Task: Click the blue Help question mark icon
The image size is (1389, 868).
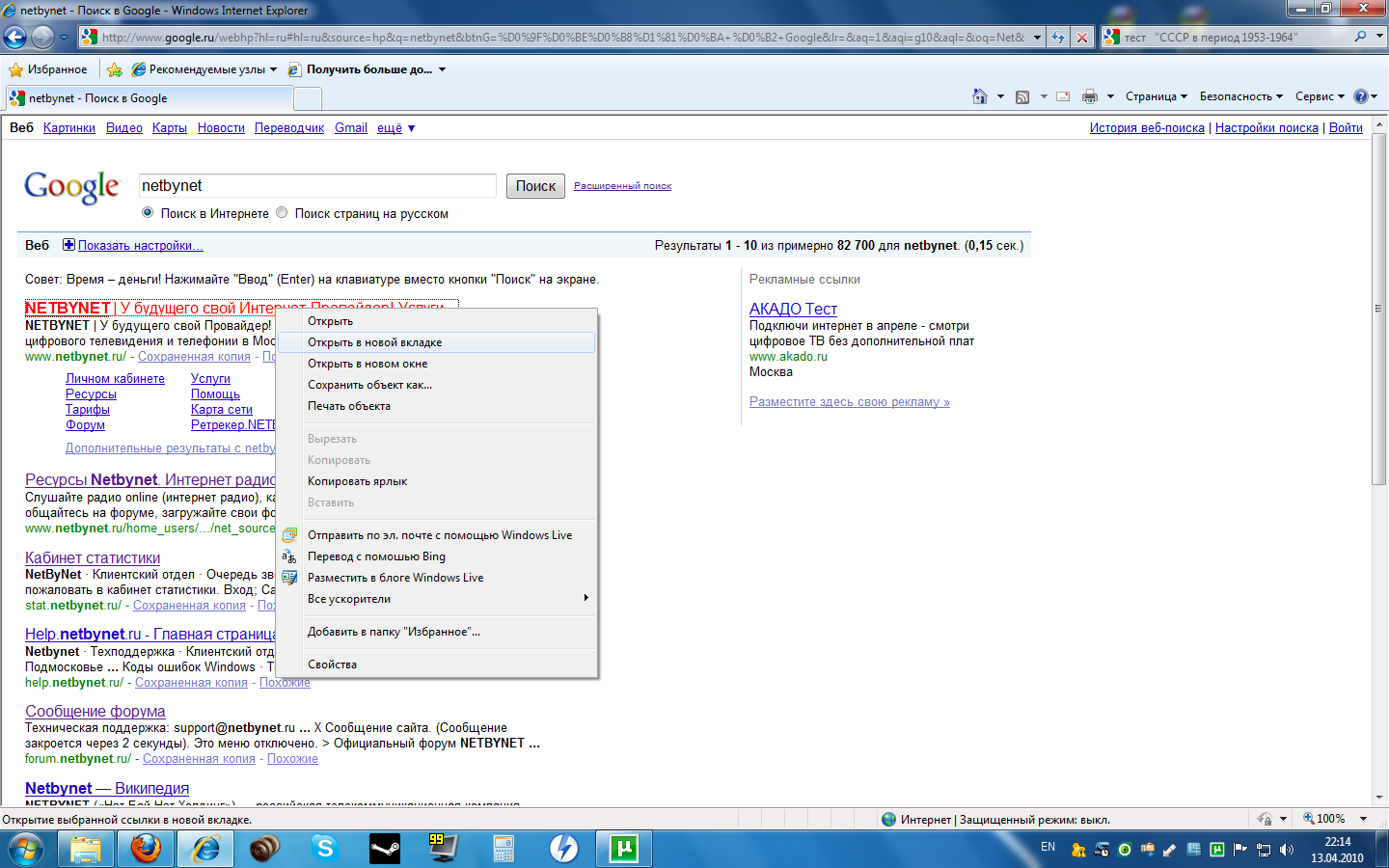Action: 1361,96
